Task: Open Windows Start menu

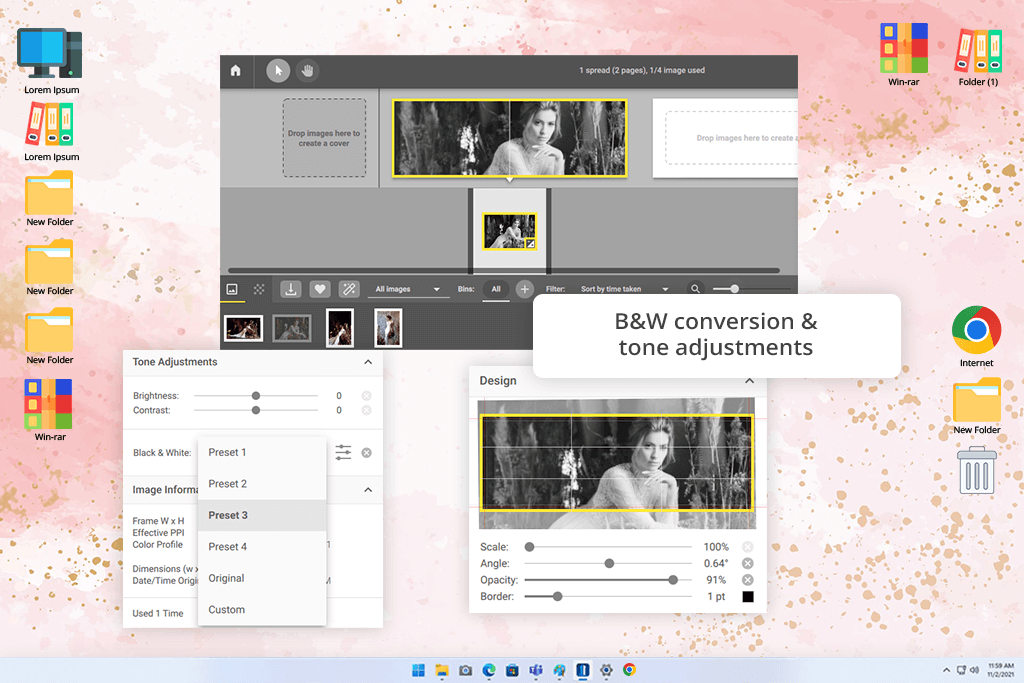Action: click(x=419, y=670)
